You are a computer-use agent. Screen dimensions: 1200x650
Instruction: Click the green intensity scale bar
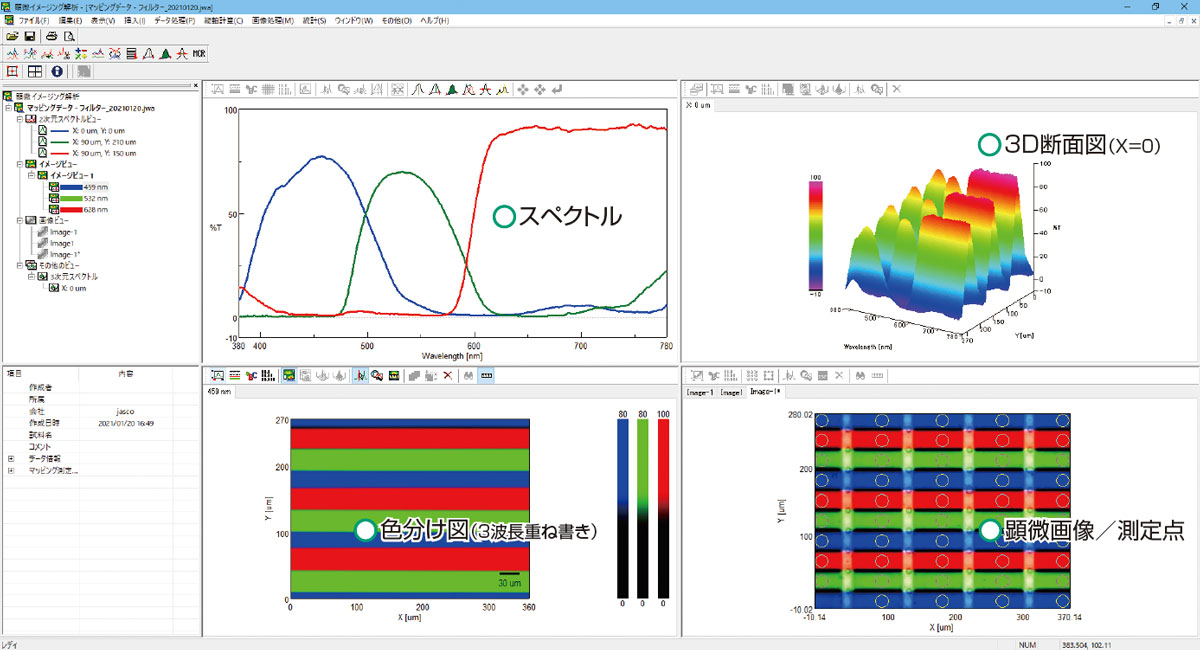point(643,508)
